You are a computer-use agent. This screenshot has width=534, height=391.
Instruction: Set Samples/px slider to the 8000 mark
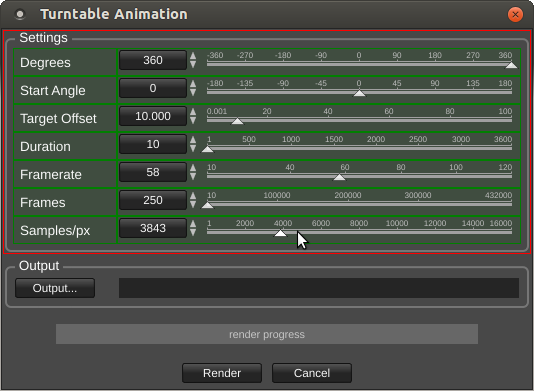click(x=359, y=232)
